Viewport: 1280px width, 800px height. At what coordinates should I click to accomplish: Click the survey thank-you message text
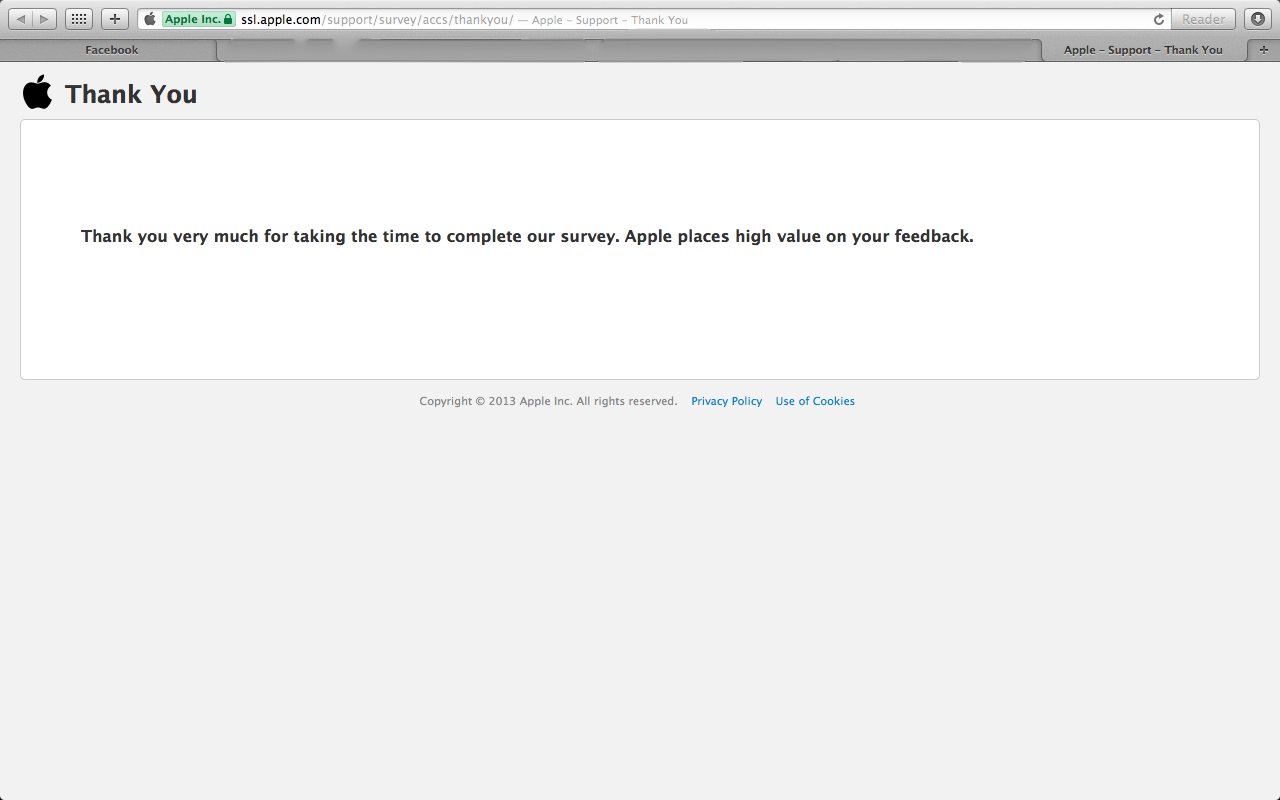click(527, 237)
